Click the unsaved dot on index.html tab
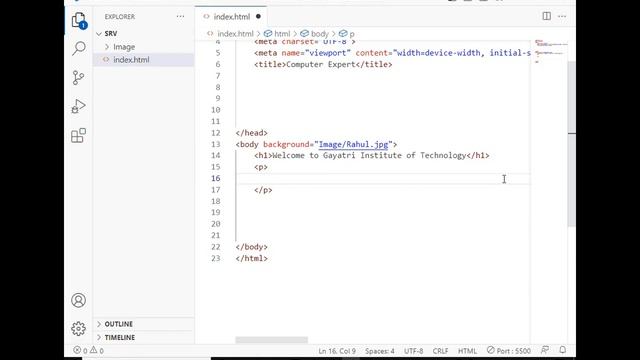This screenshot has height=360, width=640. [258, 17]
